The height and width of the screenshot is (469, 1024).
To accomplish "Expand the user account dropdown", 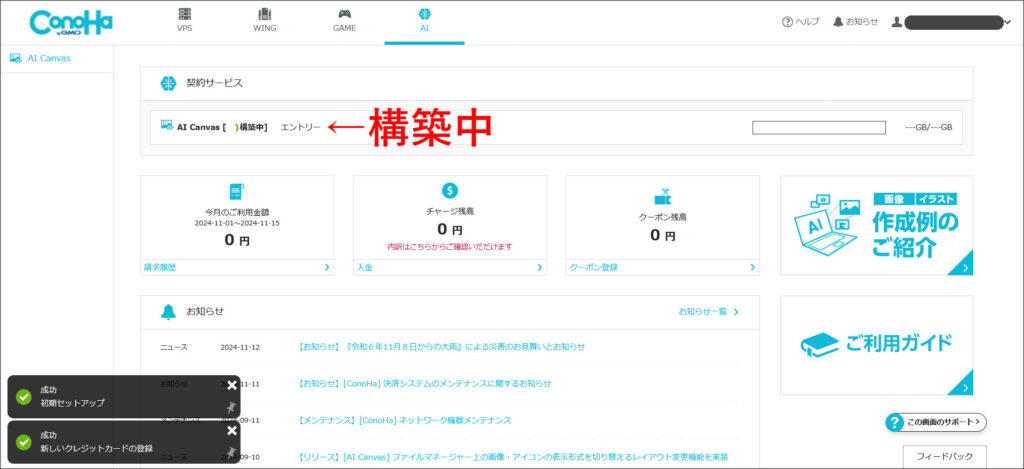I will [x=951, y=22].
